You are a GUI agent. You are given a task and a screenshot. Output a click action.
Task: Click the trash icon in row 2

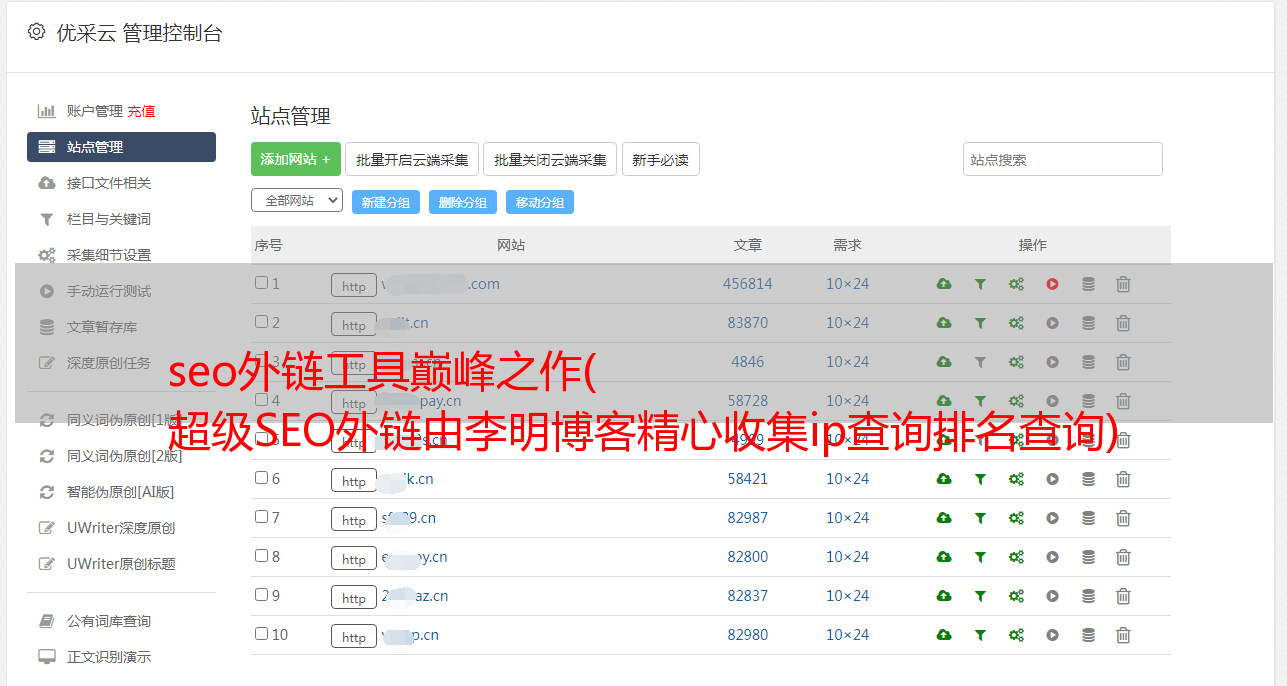pyautogui.click(x=1123, y=323)
